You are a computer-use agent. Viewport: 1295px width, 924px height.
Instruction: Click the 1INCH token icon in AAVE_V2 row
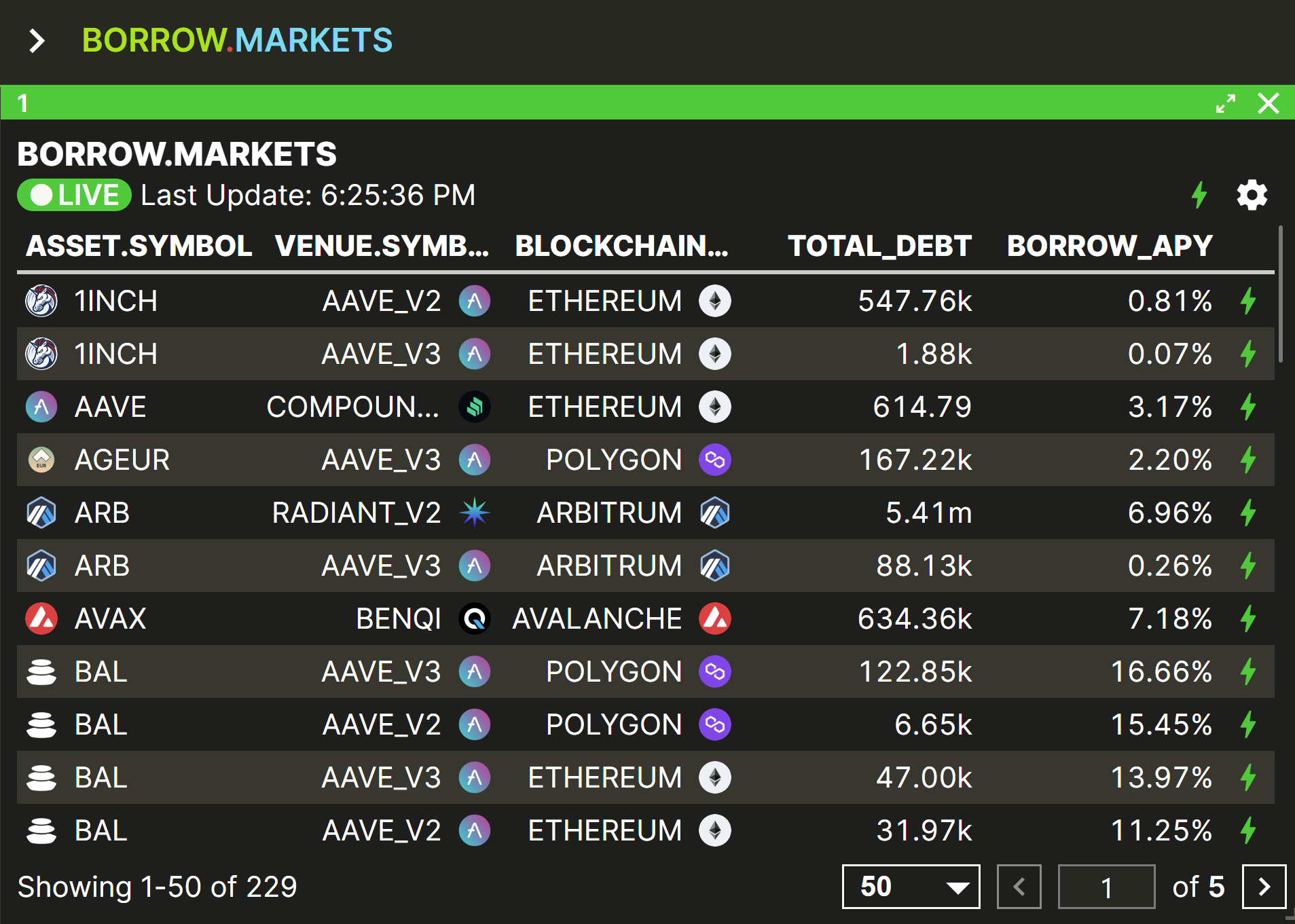[x=41, y=301]
